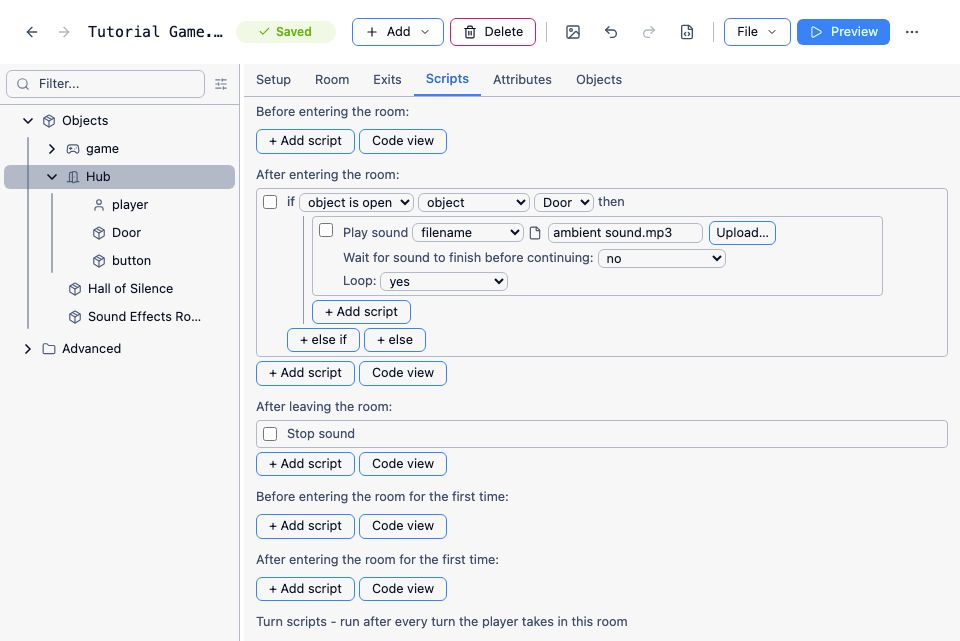Select Hall of Silence in the tree
This screenshot has width=960, height=641.
130,289
